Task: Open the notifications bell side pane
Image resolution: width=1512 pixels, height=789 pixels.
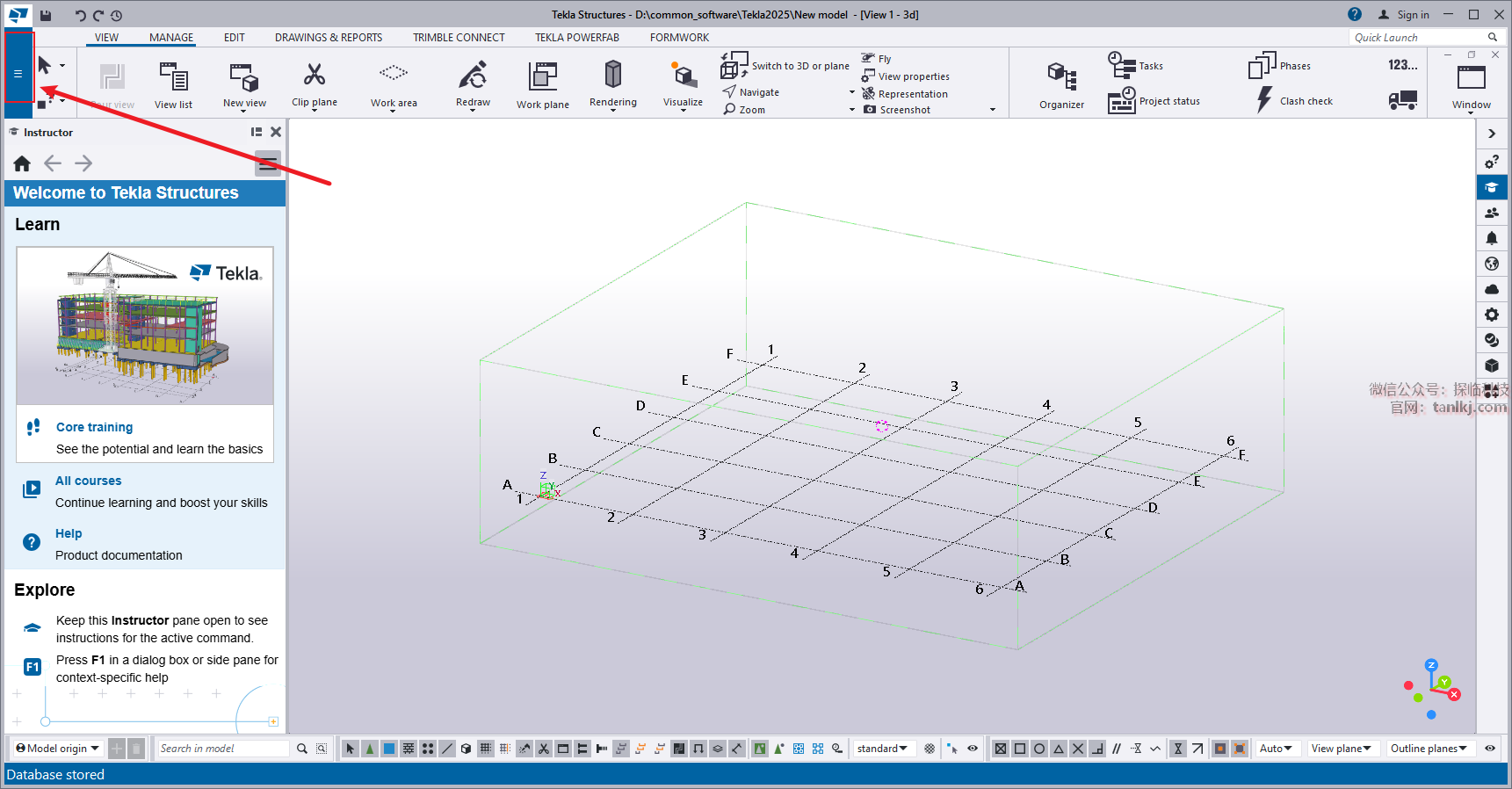Action: [1492, 238]
